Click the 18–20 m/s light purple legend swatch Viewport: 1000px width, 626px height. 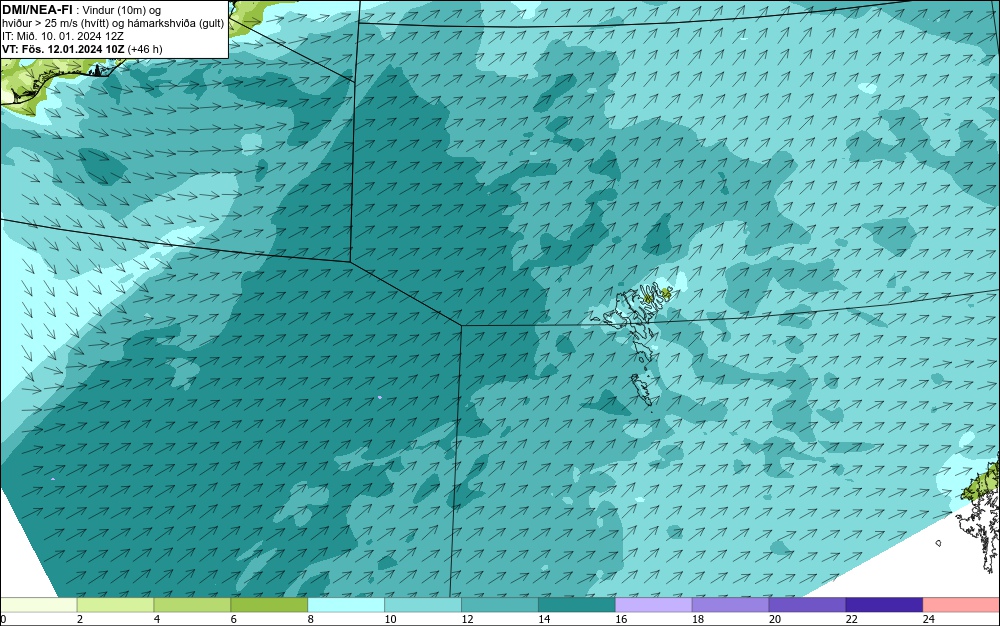coord(730,605)
